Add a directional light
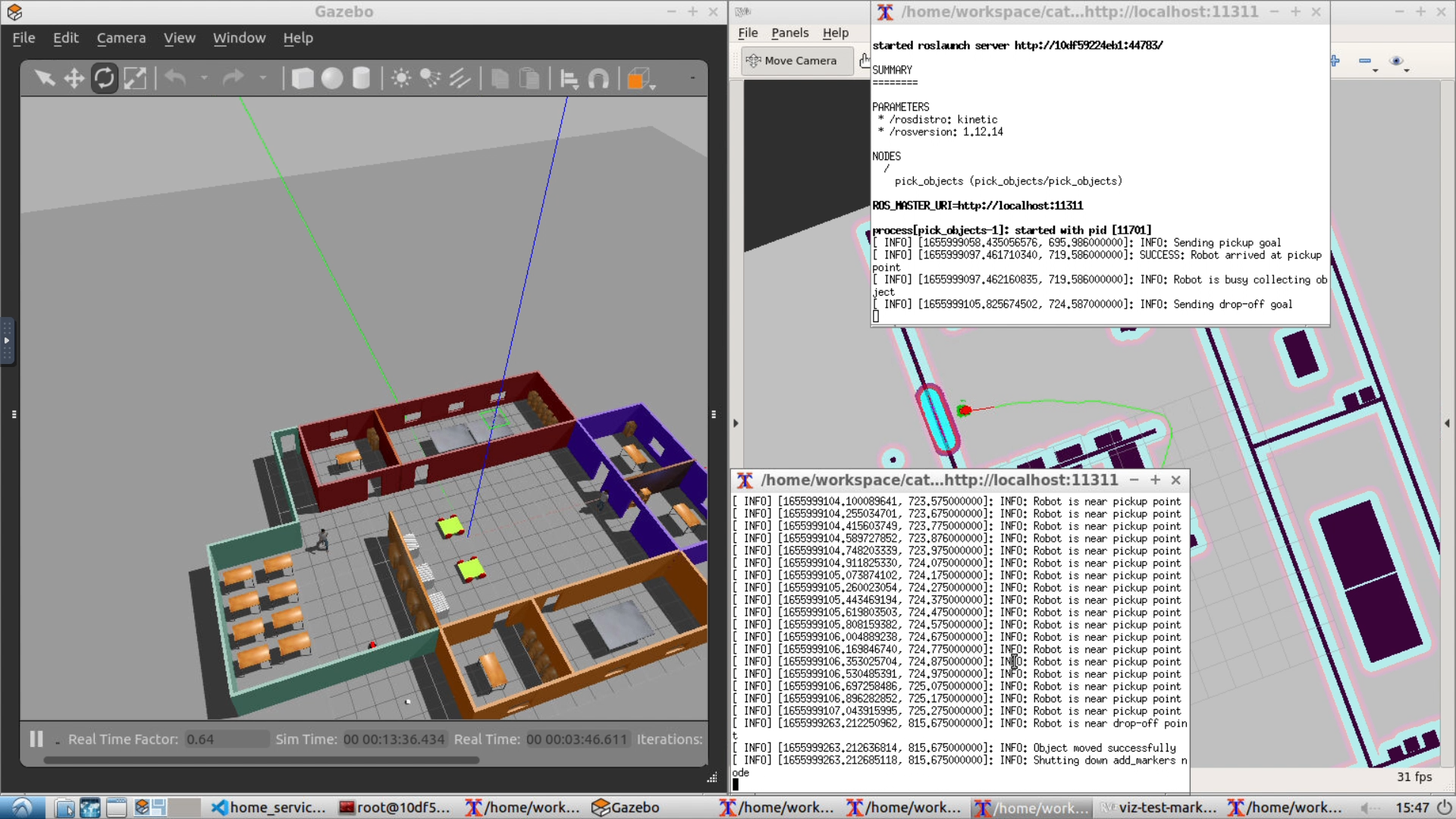The image size is (1456, 819). click(460, 78)
